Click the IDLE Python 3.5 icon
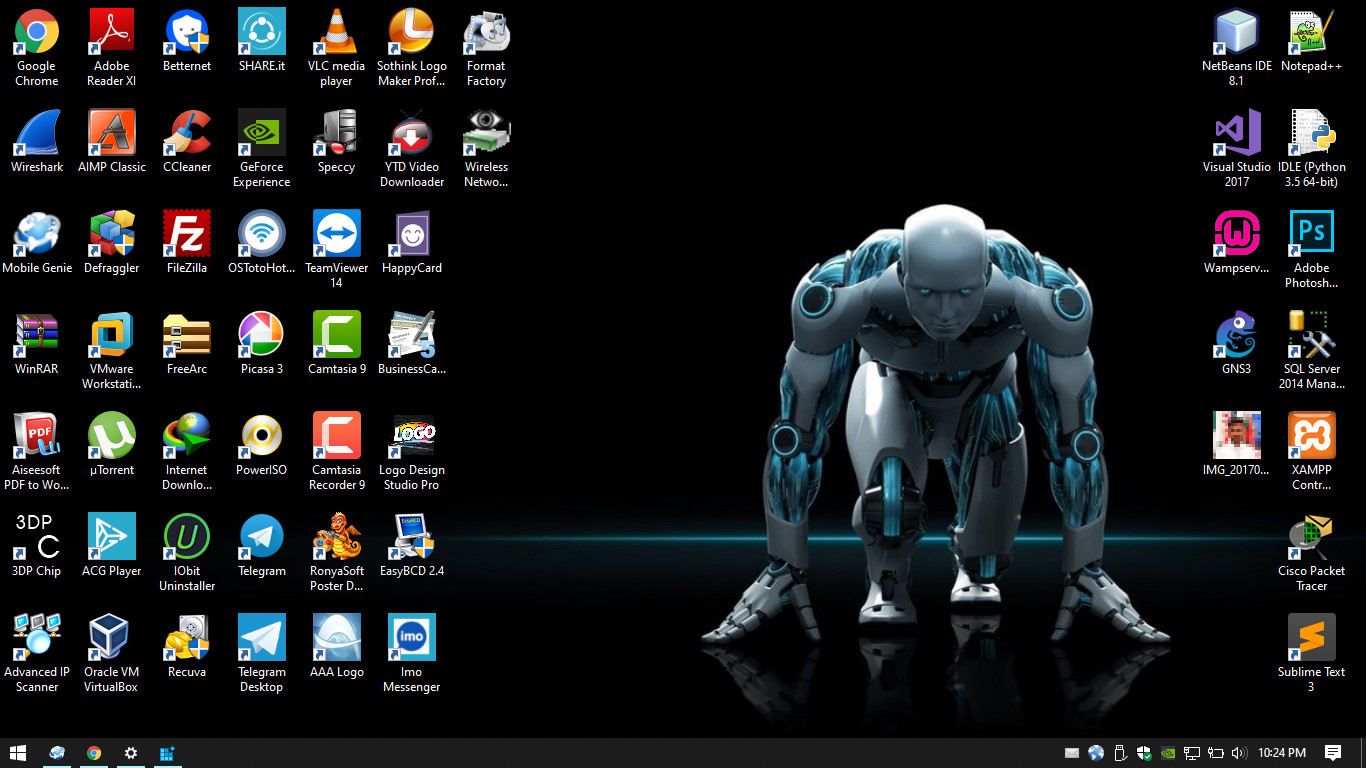The width and height of the screenshot is (1366, 768). tap(1312, 133)
